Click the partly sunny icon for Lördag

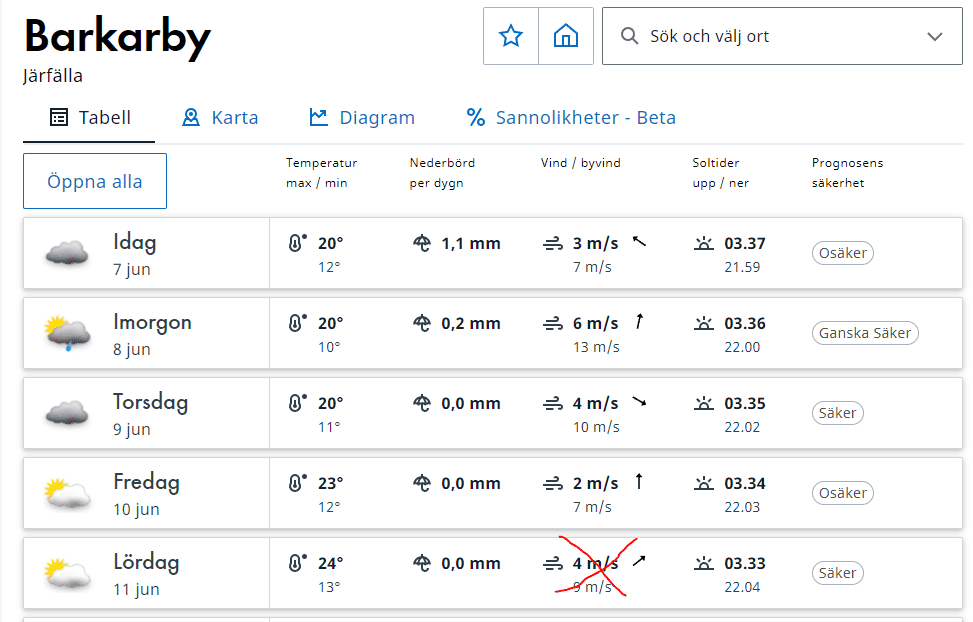tap(68, 574)
